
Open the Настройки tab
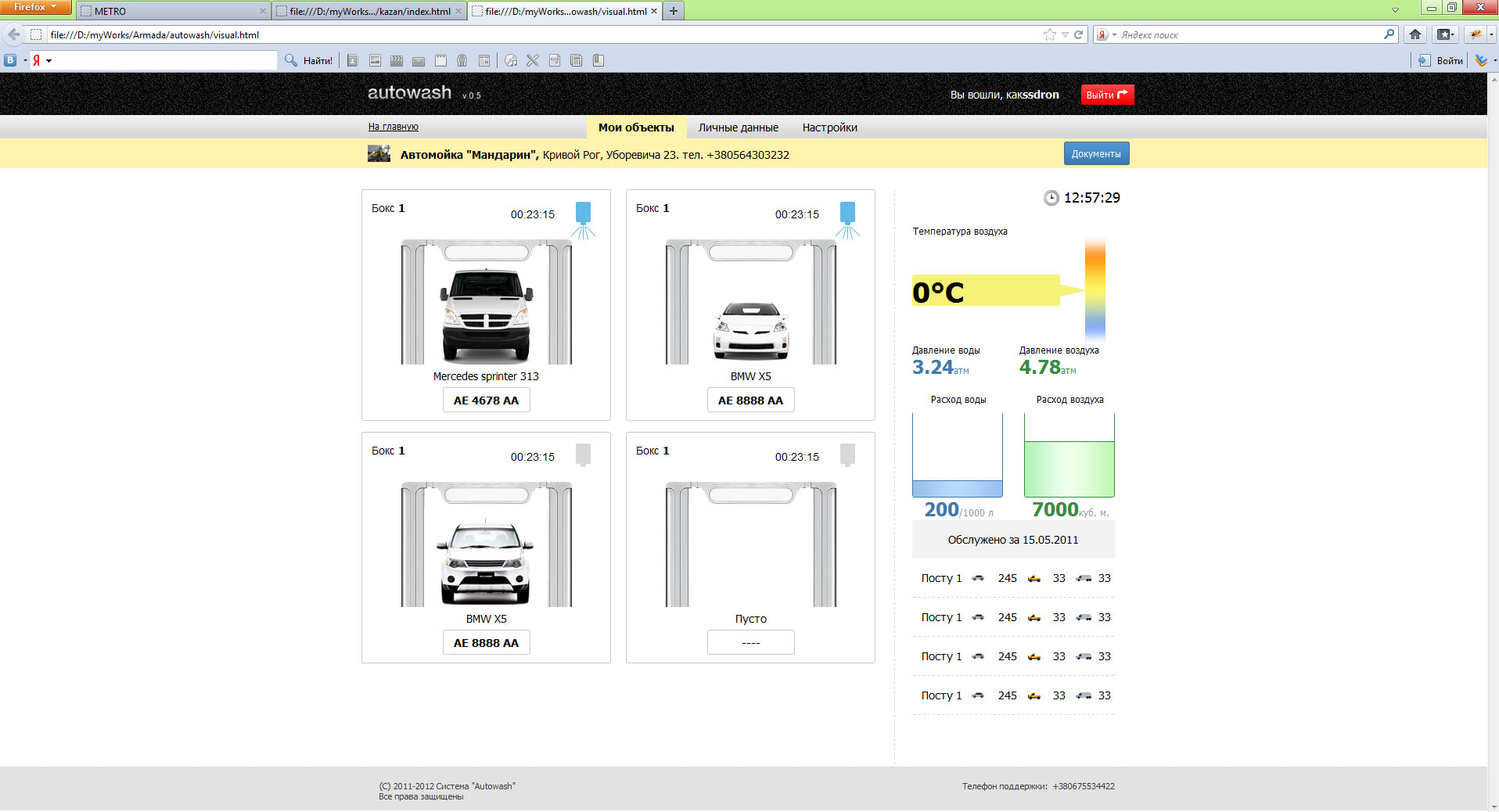coord(829,128)
